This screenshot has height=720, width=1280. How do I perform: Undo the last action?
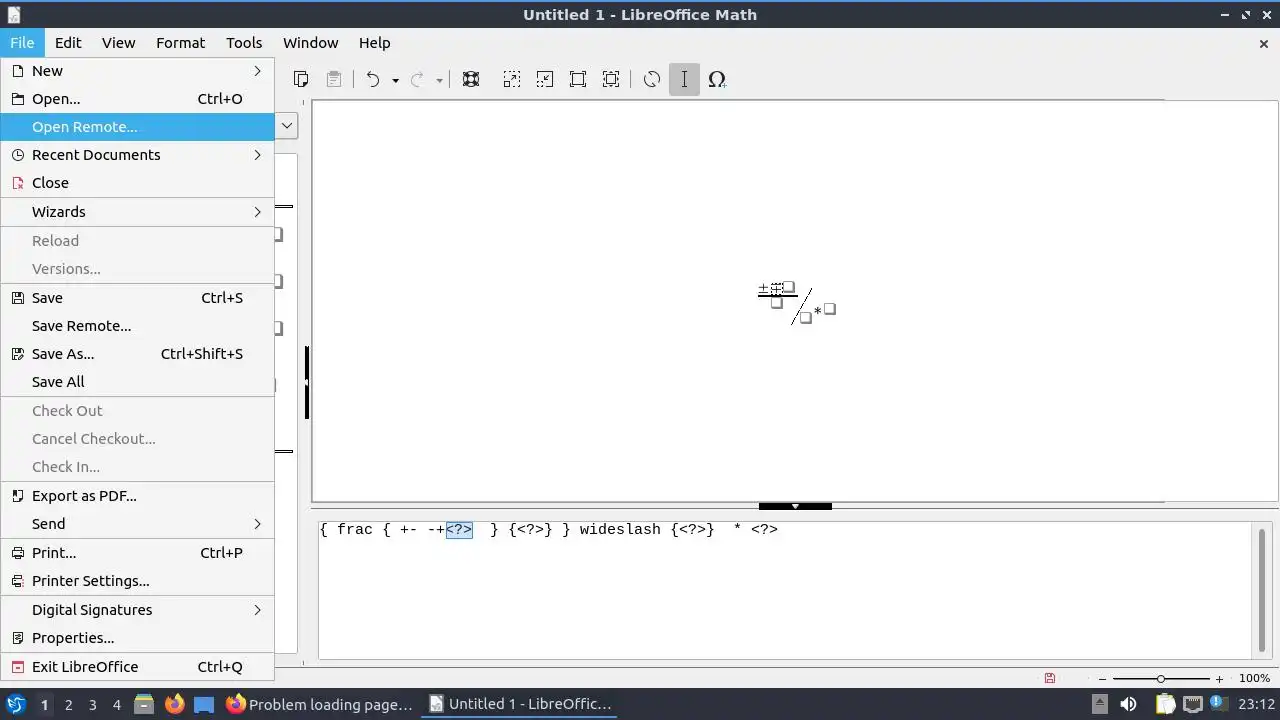[373, 79]
